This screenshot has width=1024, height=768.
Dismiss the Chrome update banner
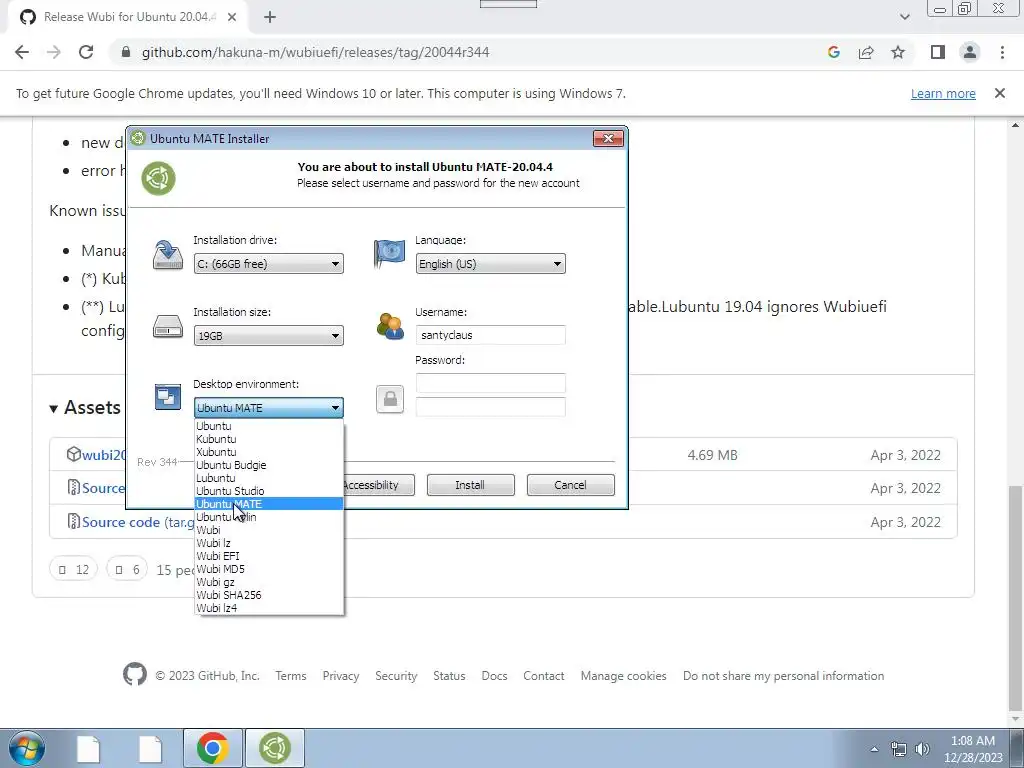coord(999,93)
